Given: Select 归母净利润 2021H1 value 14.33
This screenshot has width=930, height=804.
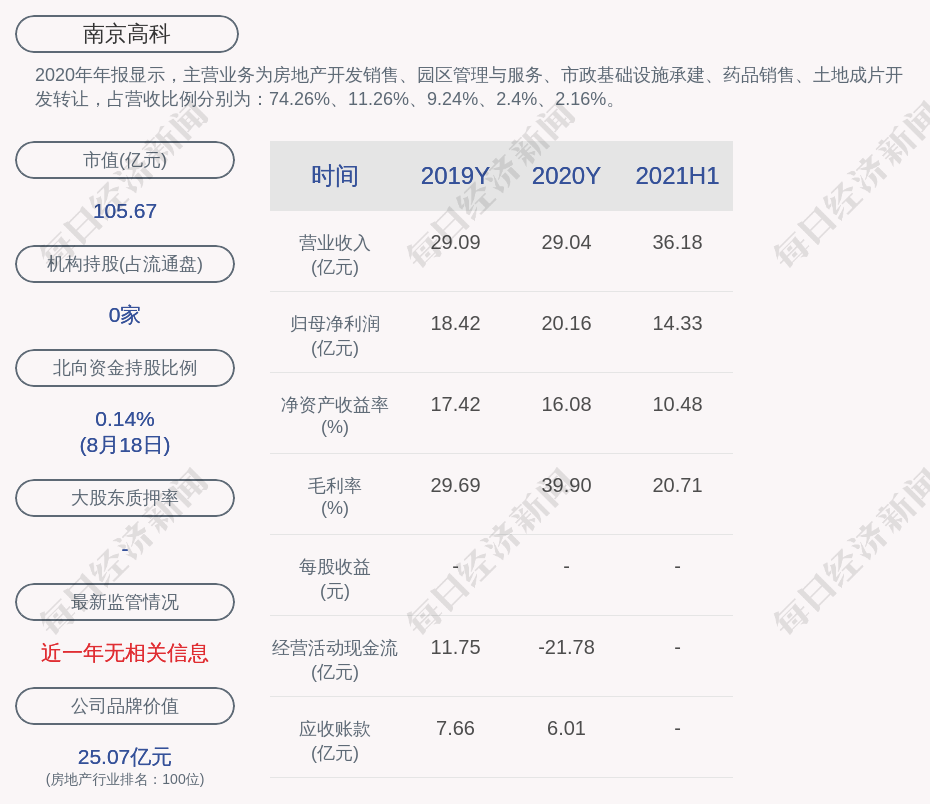Looking at the screenshot, I should pos(677,323).
